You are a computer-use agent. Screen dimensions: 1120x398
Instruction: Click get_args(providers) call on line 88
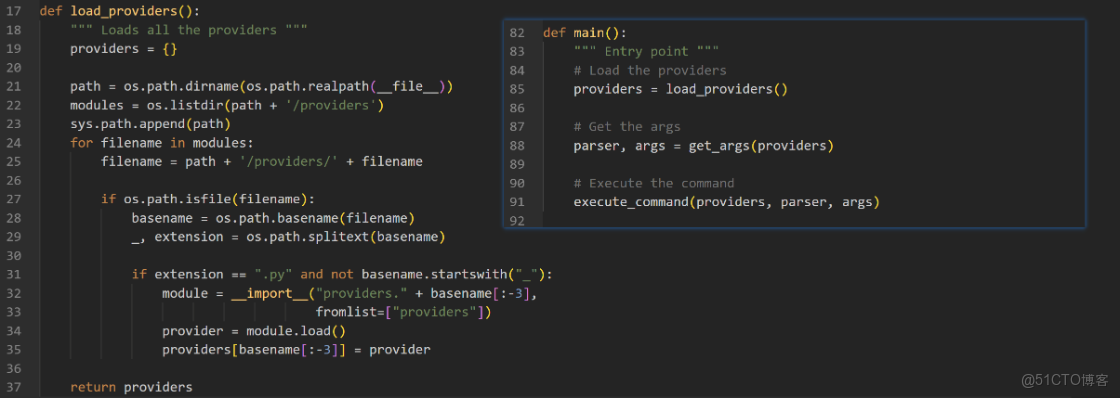click(x=761, y=146)
